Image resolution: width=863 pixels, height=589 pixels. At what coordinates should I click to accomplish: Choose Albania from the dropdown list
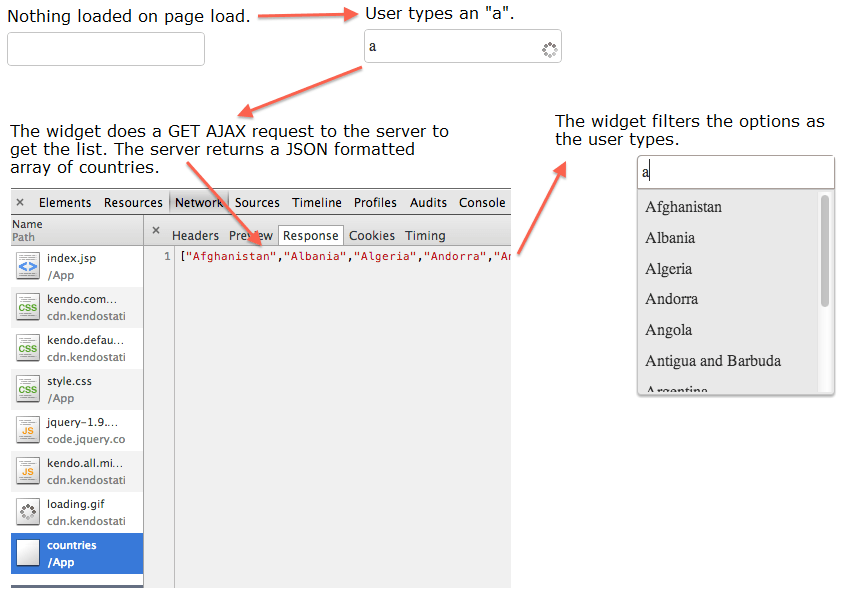coord(670,238)
